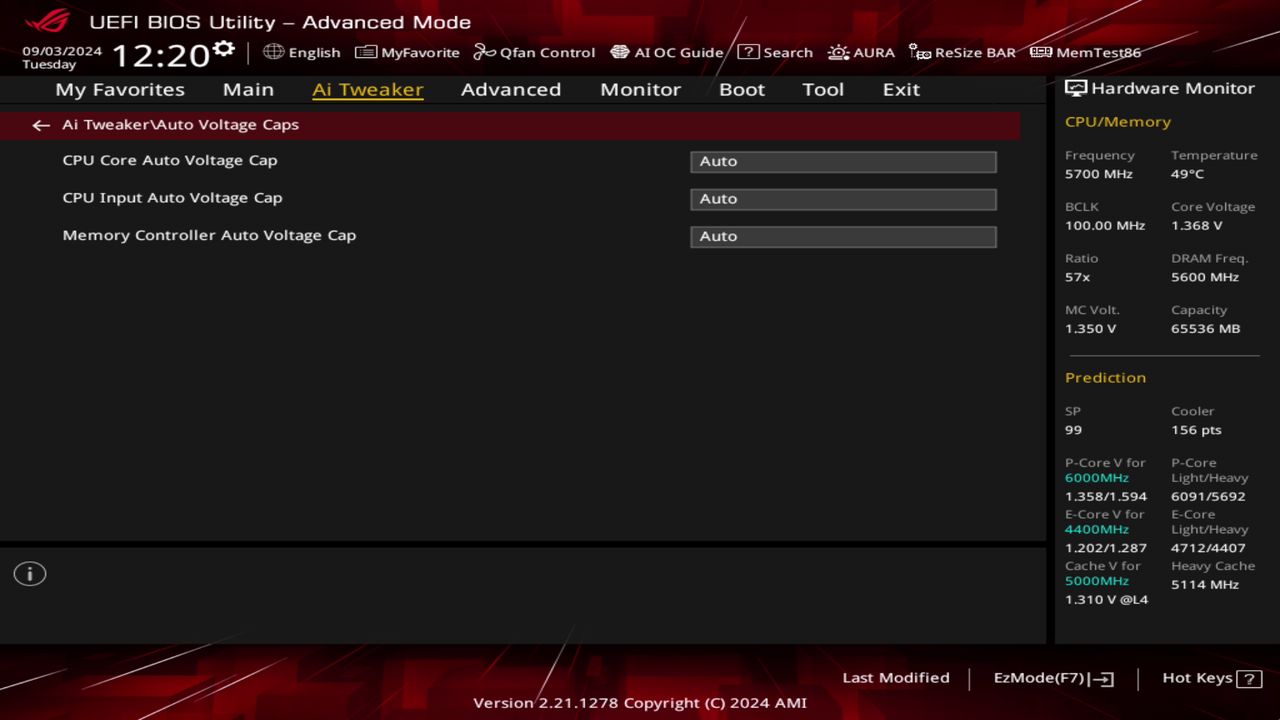Click the 6000MHz P-Core target

pyautogui.click(x=1097, y=478)
